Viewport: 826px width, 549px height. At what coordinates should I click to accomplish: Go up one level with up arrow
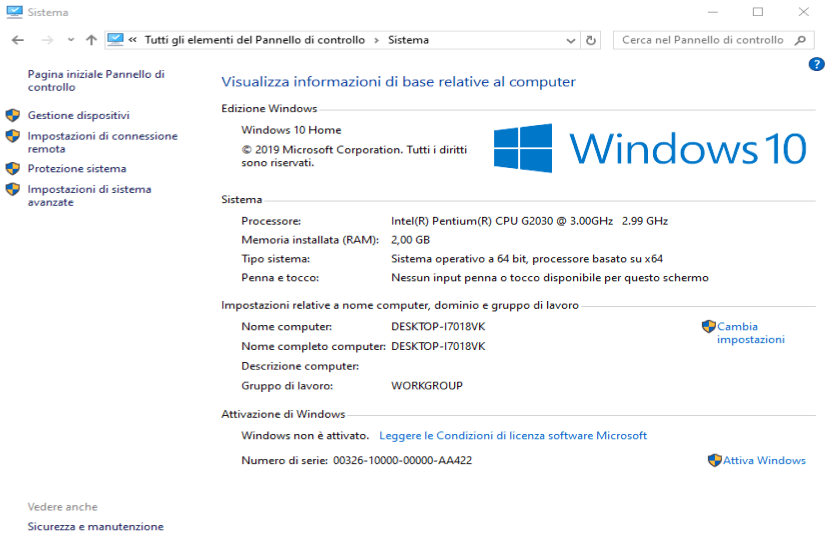point(91,40)
